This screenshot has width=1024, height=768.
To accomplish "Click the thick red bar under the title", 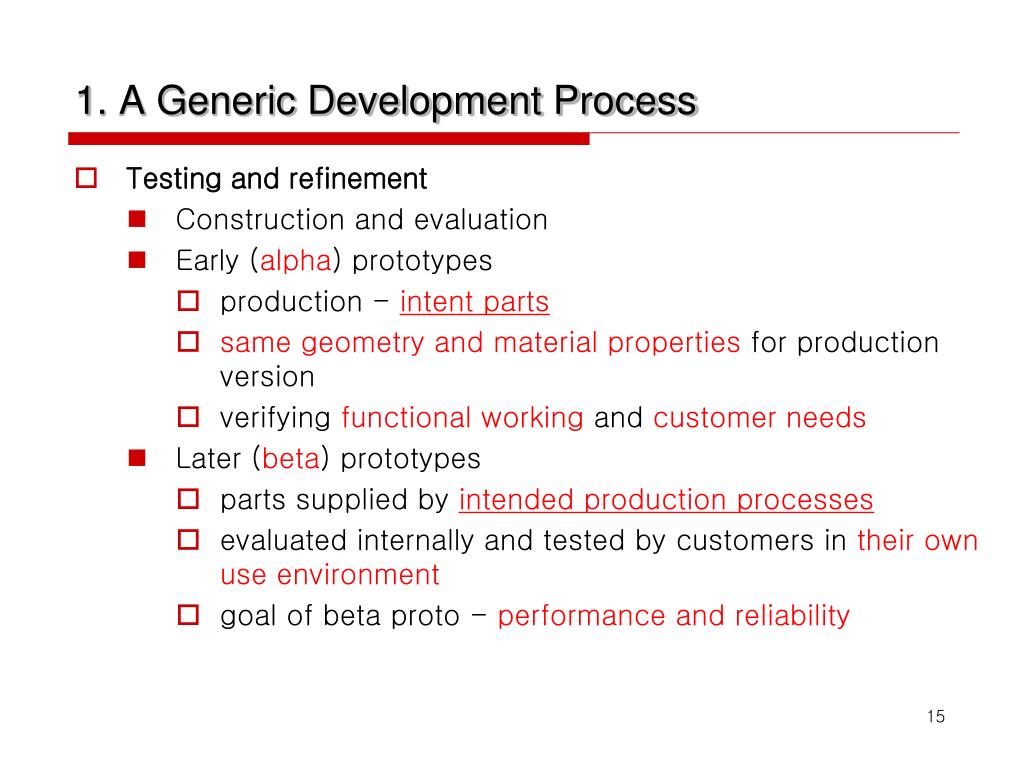I will point(328,138).
